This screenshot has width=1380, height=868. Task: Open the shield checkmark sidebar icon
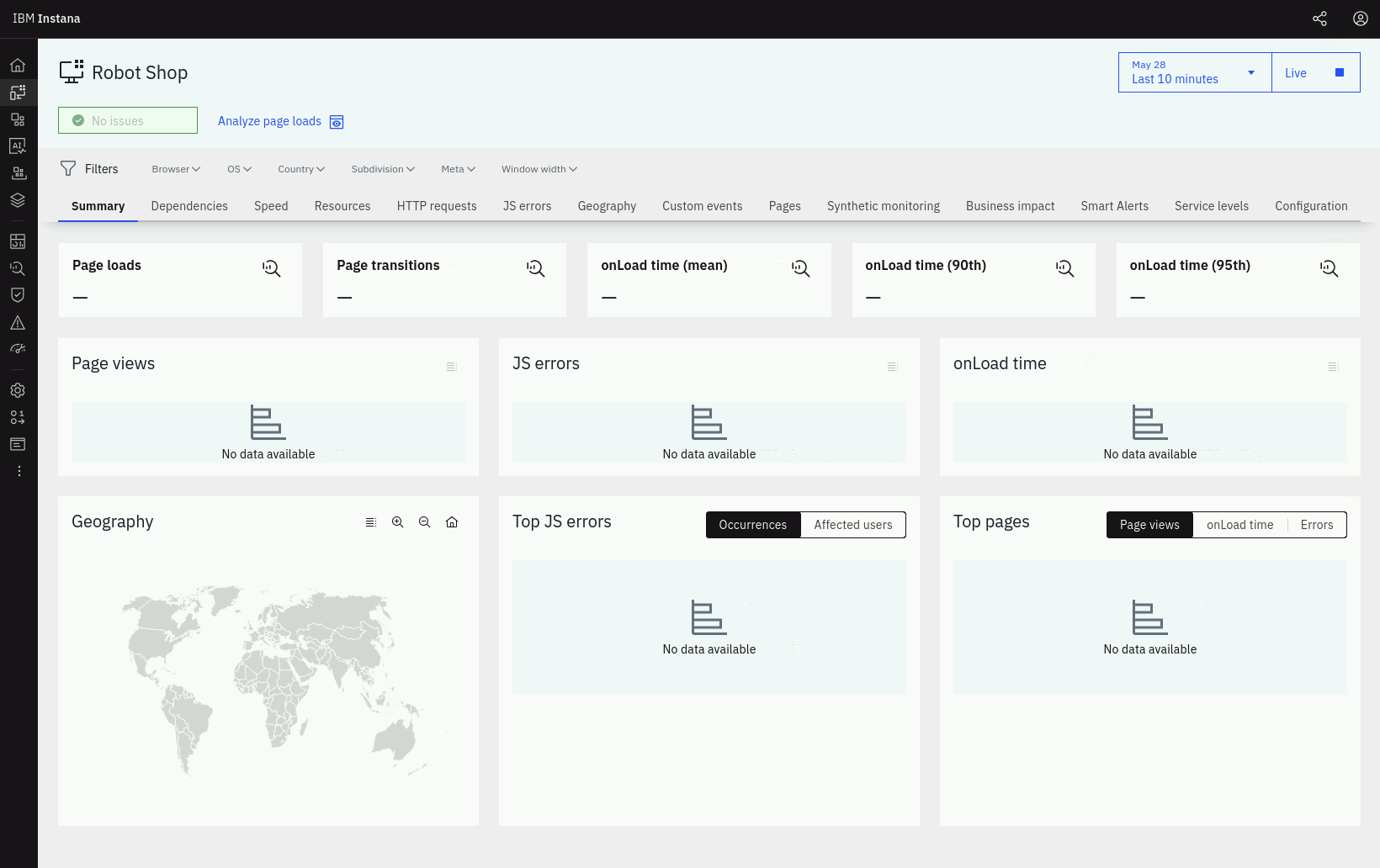(18, 295)
